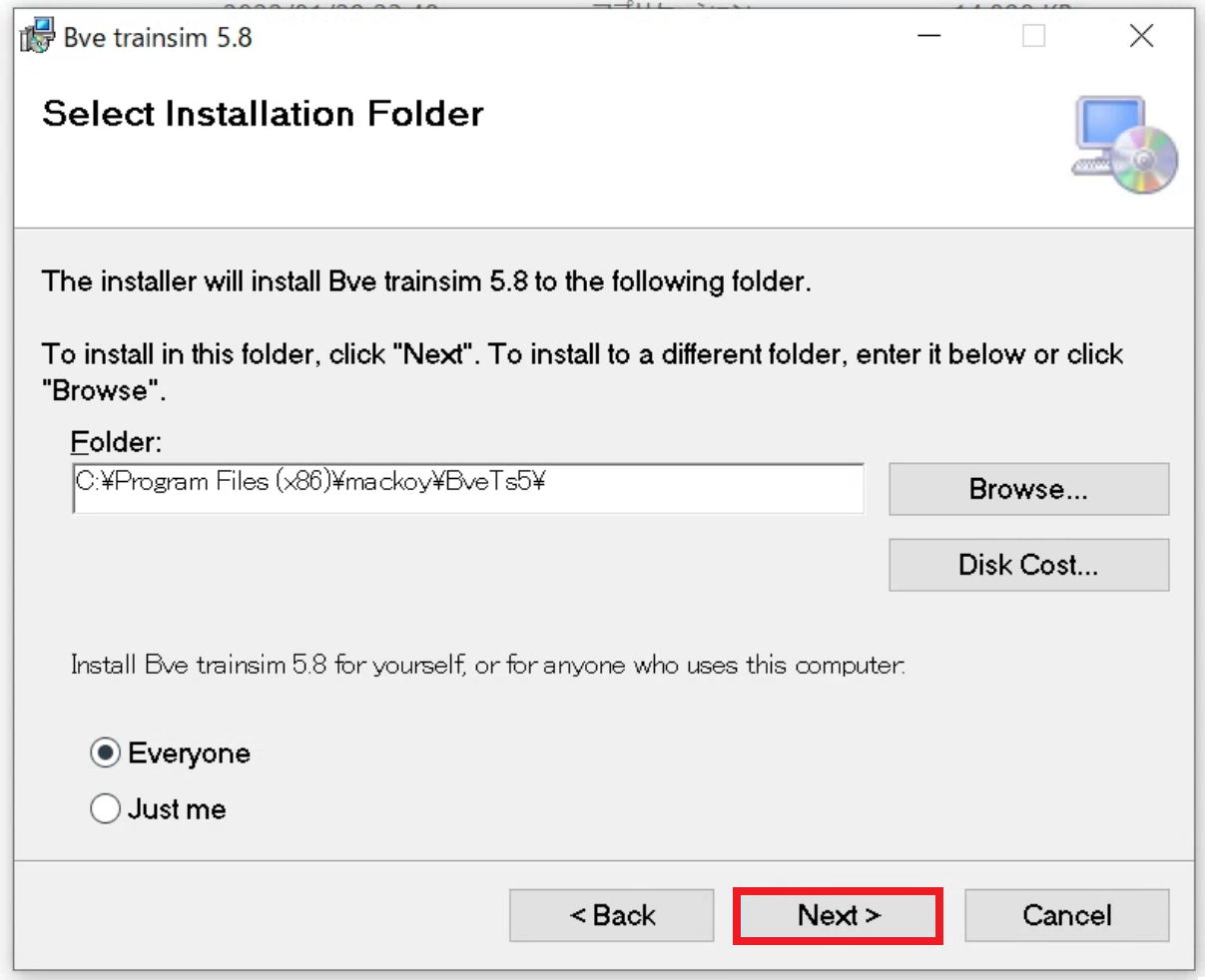Image resolution: width=1205 pixels, height=980 pixels.
Task: Click the 'Select Installation Folder' heading
Action: pyautogui.click(x=263, y=114)
